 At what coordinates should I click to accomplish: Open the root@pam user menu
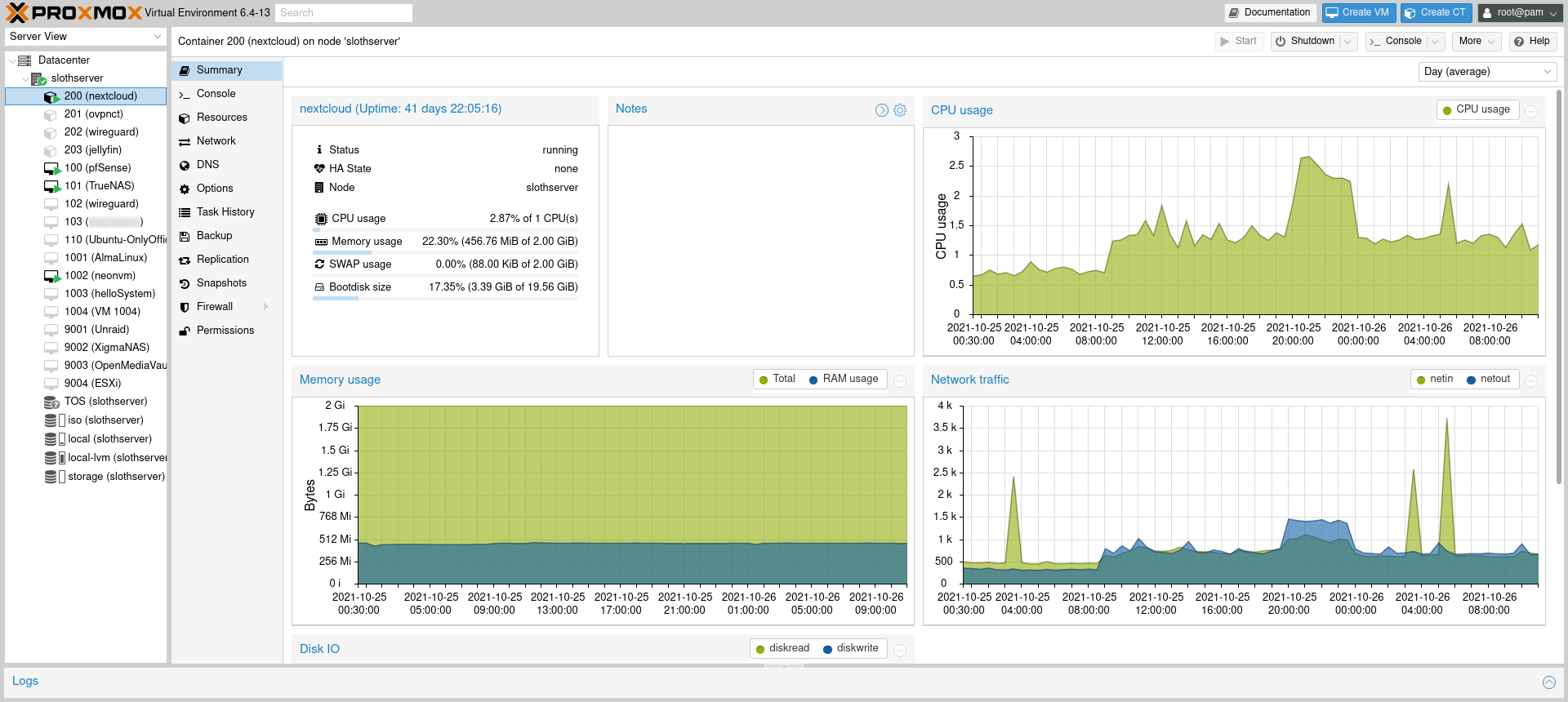click(1521, 13)
